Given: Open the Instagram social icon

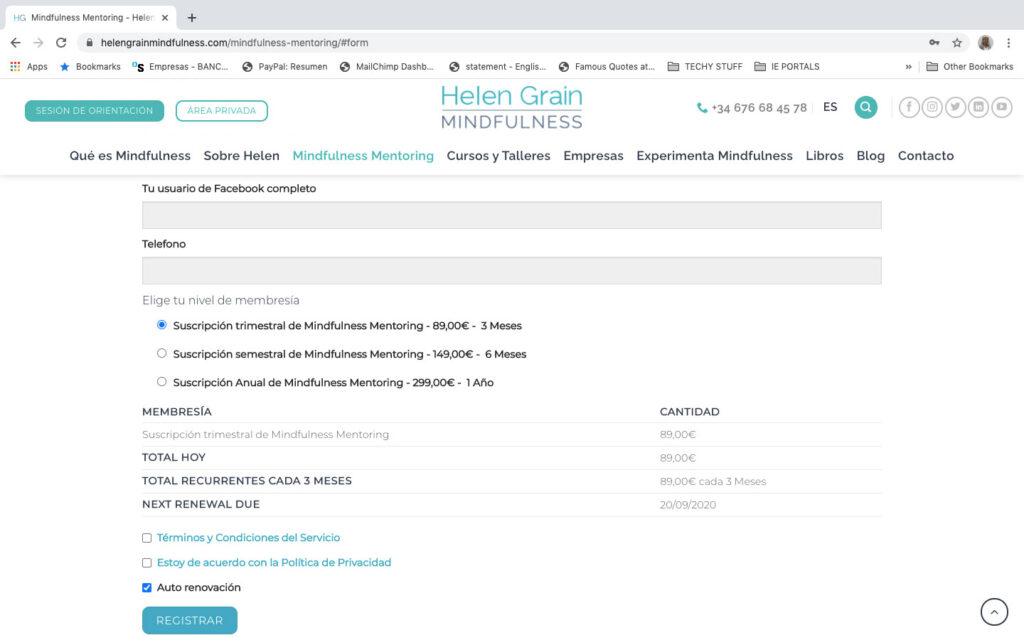Looking at the screenshot, I should 932,107.
